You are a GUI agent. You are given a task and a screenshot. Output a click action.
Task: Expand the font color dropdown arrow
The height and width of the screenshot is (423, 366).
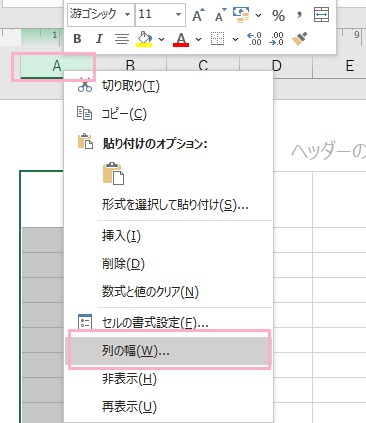(x=199, y=39)
